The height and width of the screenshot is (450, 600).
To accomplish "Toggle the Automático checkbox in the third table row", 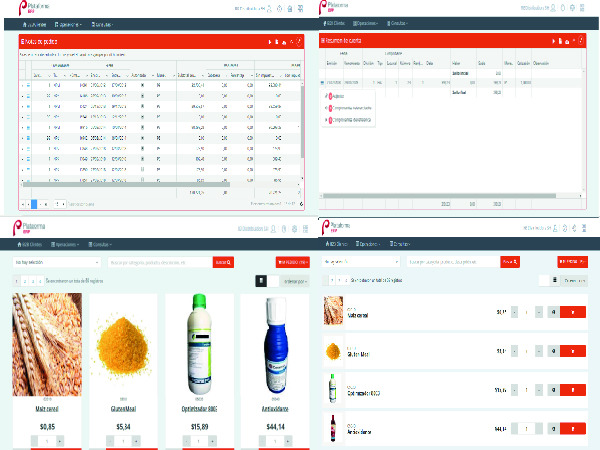I will [x=143, y=105].
